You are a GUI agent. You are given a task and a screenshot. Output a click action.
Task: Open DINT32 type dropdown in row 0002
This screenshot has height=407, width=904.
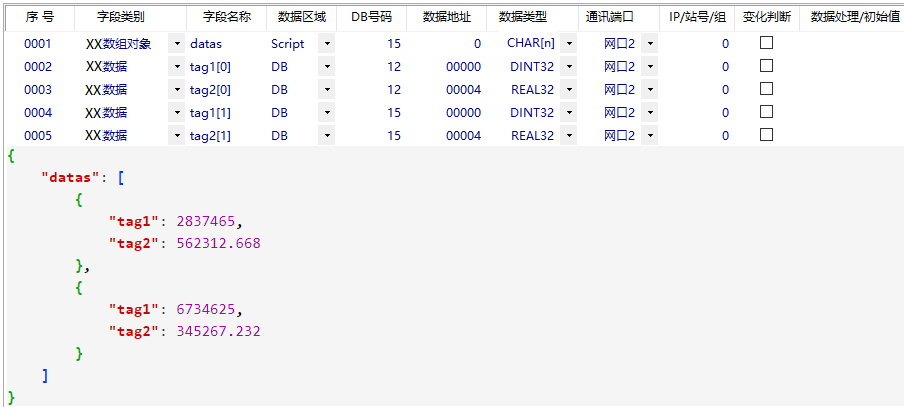point(567,67)
